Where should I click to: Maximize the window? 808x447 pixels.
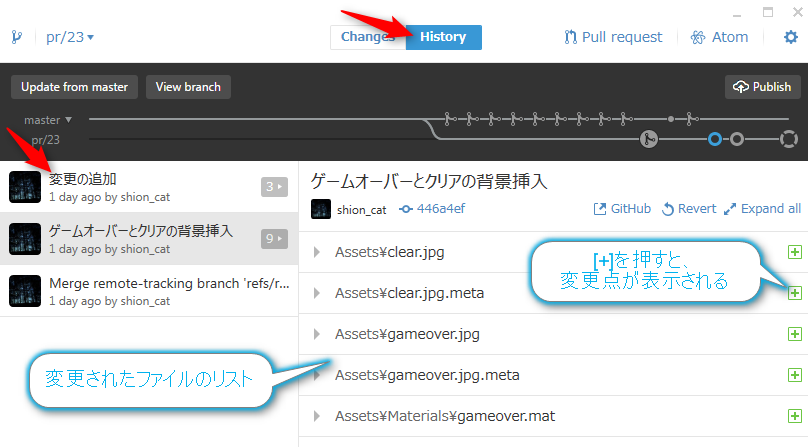tap(768, 12)
